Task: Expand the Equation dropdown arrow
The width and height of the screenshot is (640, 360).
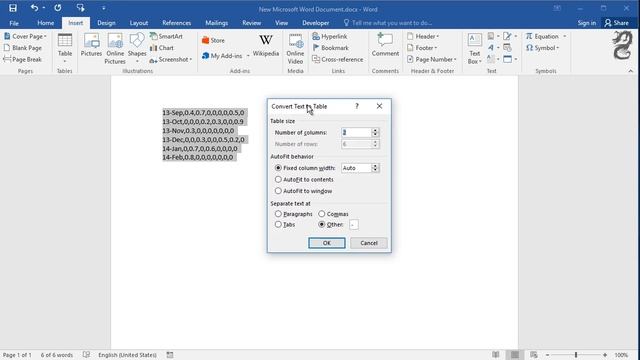Action: tap(565, 36)
